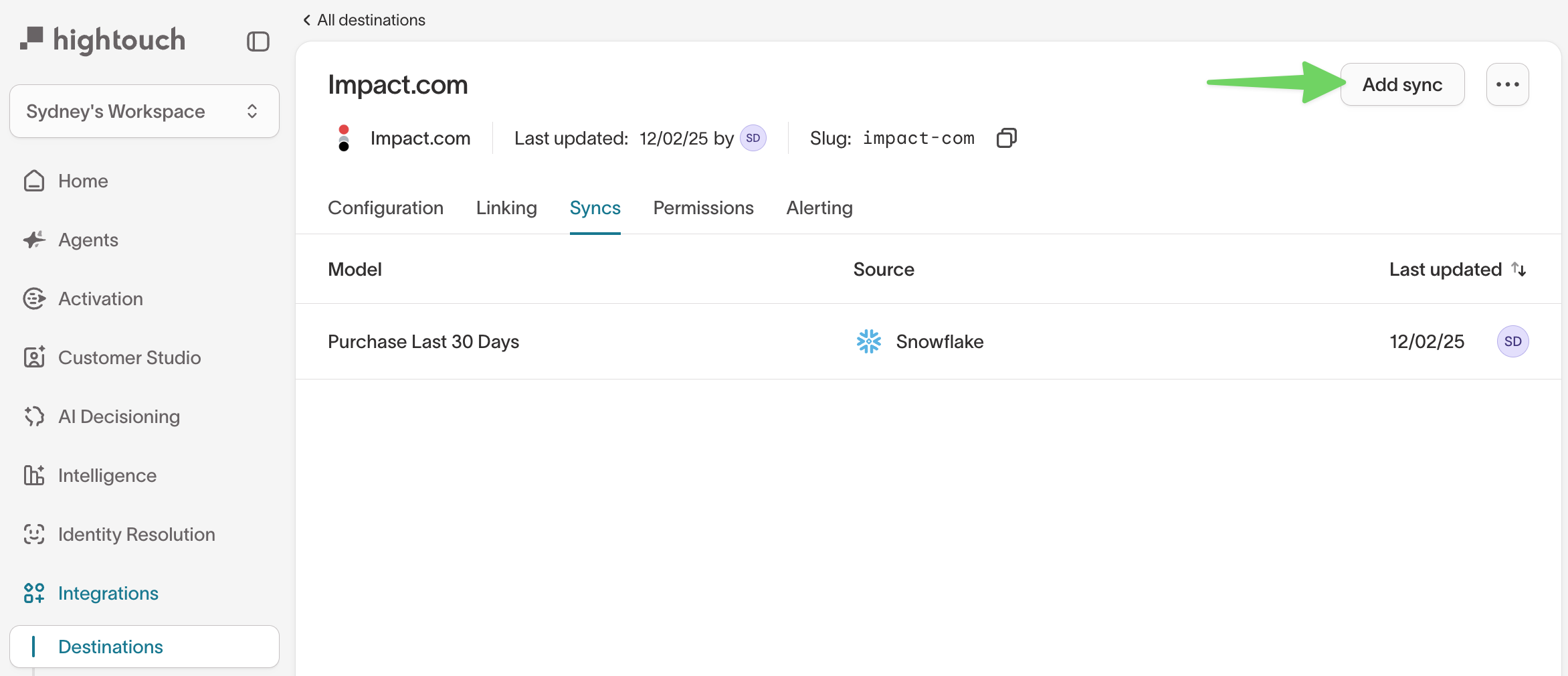Viewport: 1568px width, 676px height.
Task: Click the Customer Studio icon
Action: click(x=34, y=357)
